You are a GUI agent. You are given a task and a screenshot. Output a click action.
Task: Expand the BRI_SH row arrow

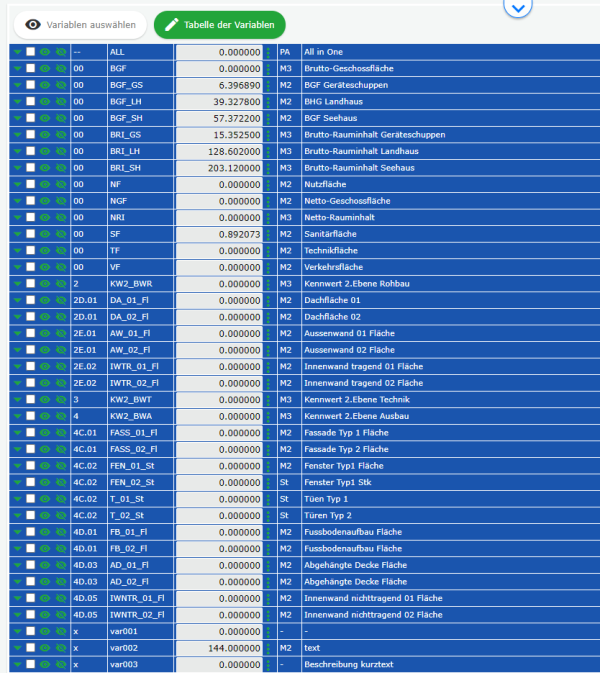pos(17,168)
